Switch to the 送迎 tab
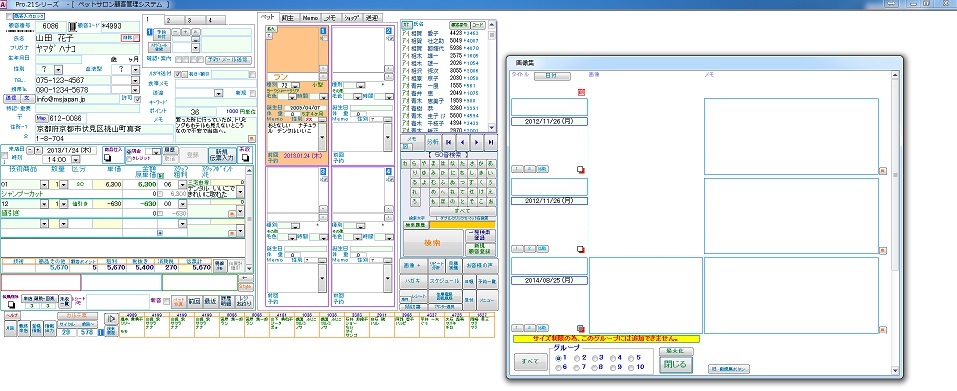The width and height of the screenshot is (957, 391). pyautogui.click(x=372, y=18)
